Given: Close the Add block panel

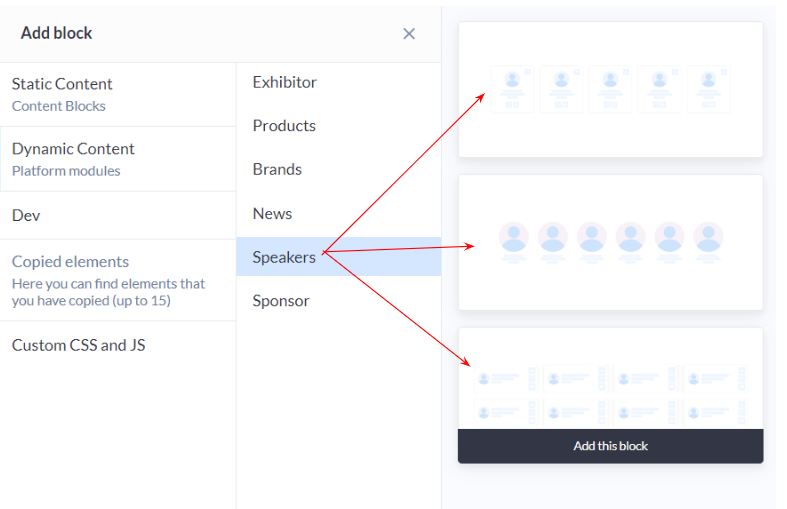Looking at the screenshot, I should click(x=409, y=34).
